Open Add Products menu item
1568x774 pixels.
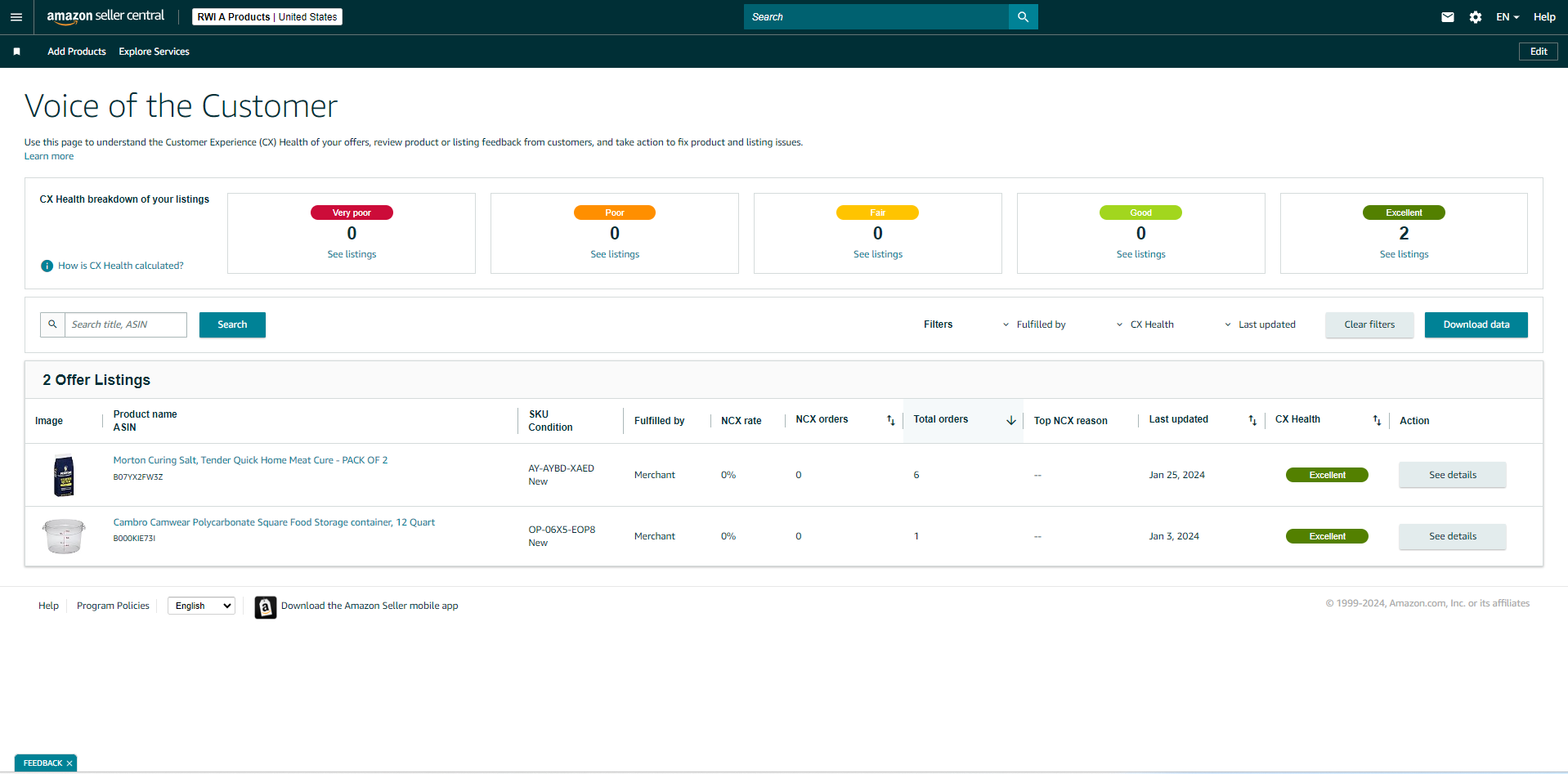[77, 51]
